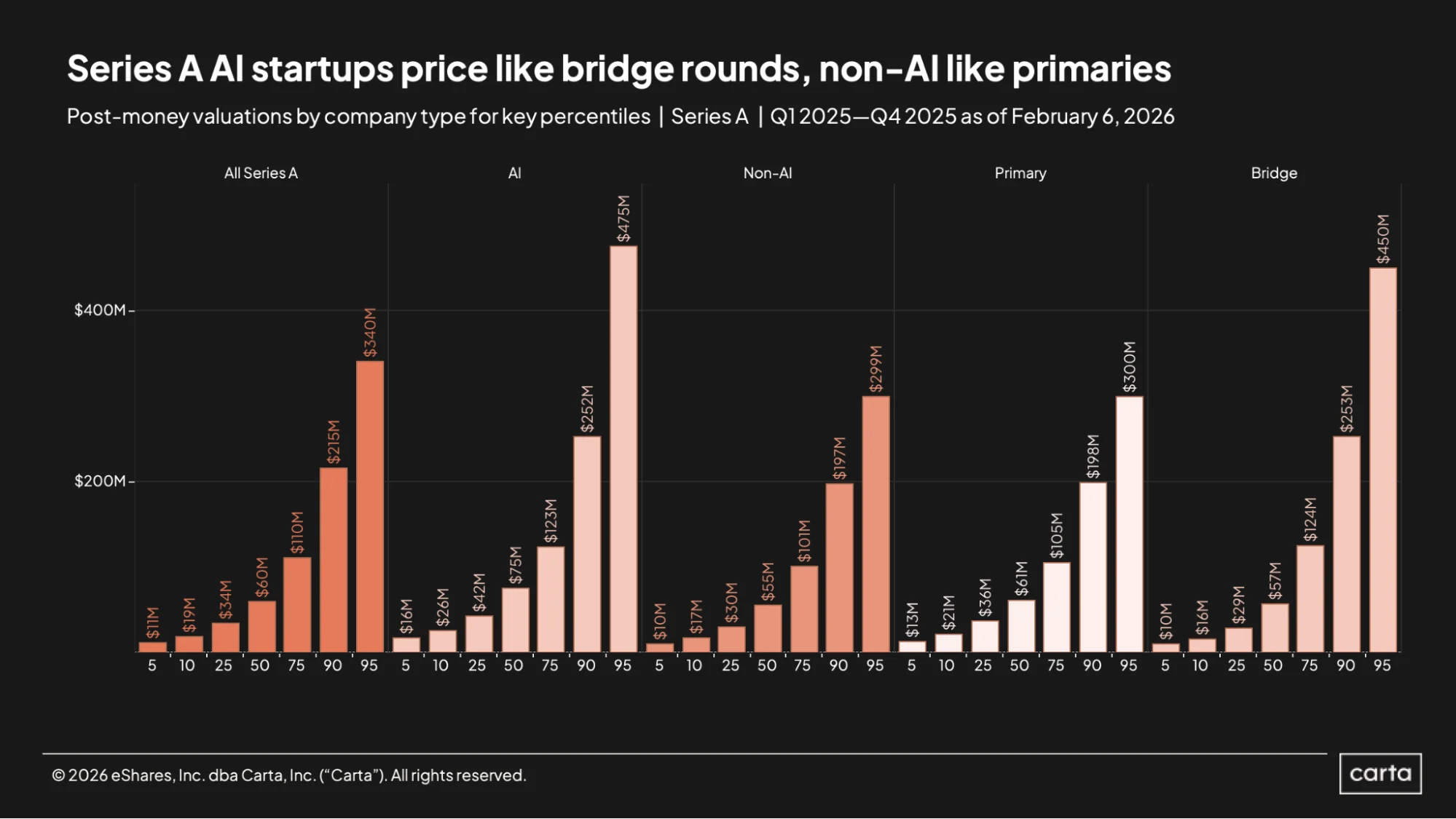Select the $475M bar in AI panel
The image size is (1456, 819).
(x=623, y=448)
